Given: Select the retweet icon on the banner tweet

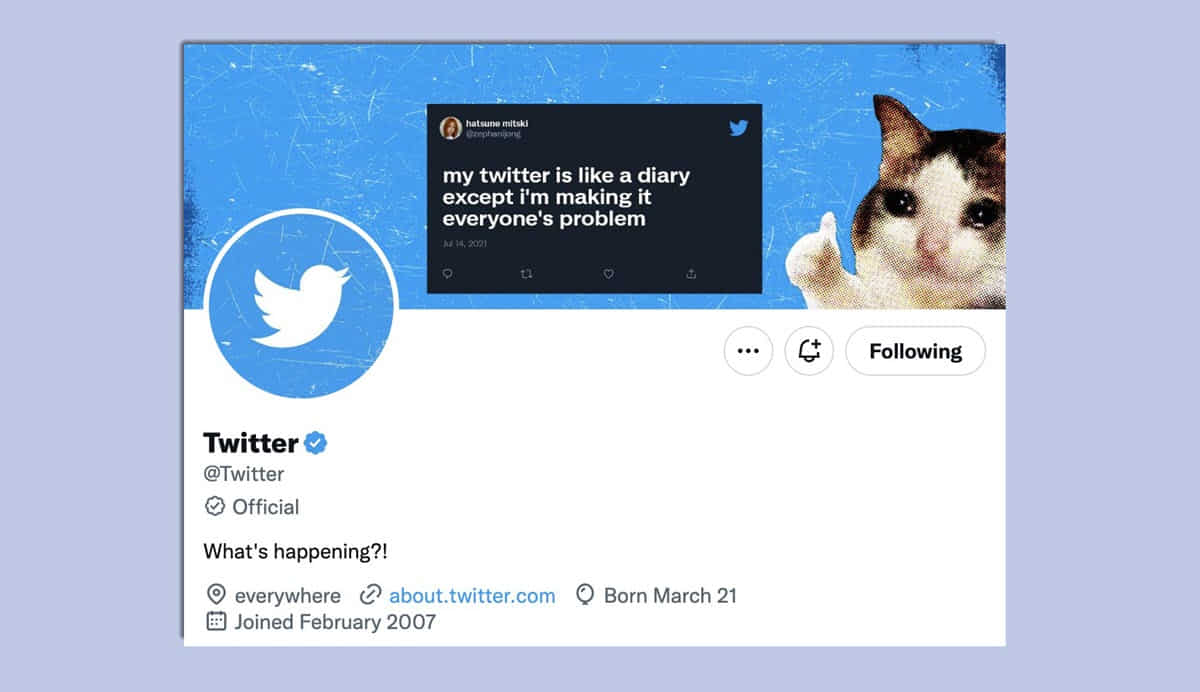Looking at the screenshot, I should point(527,273).
